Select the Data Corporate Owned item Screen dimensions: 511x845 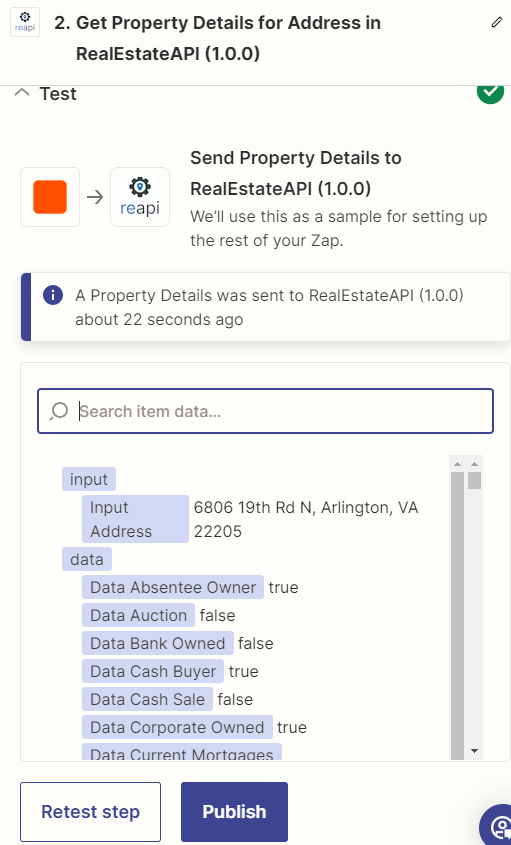pyautogui.click(x=177, y=727)
